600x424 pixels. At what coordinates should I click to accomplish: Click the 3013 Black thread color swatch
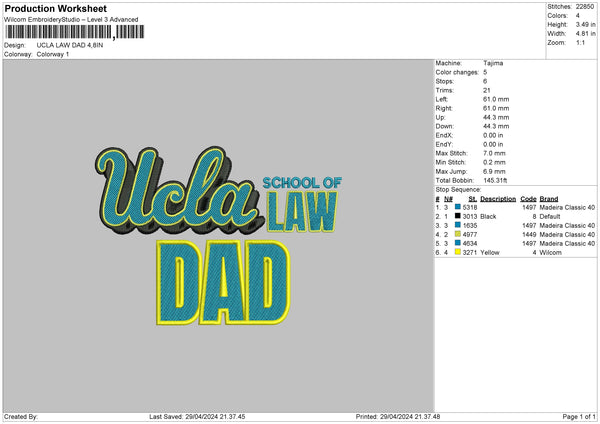(458, 216)
